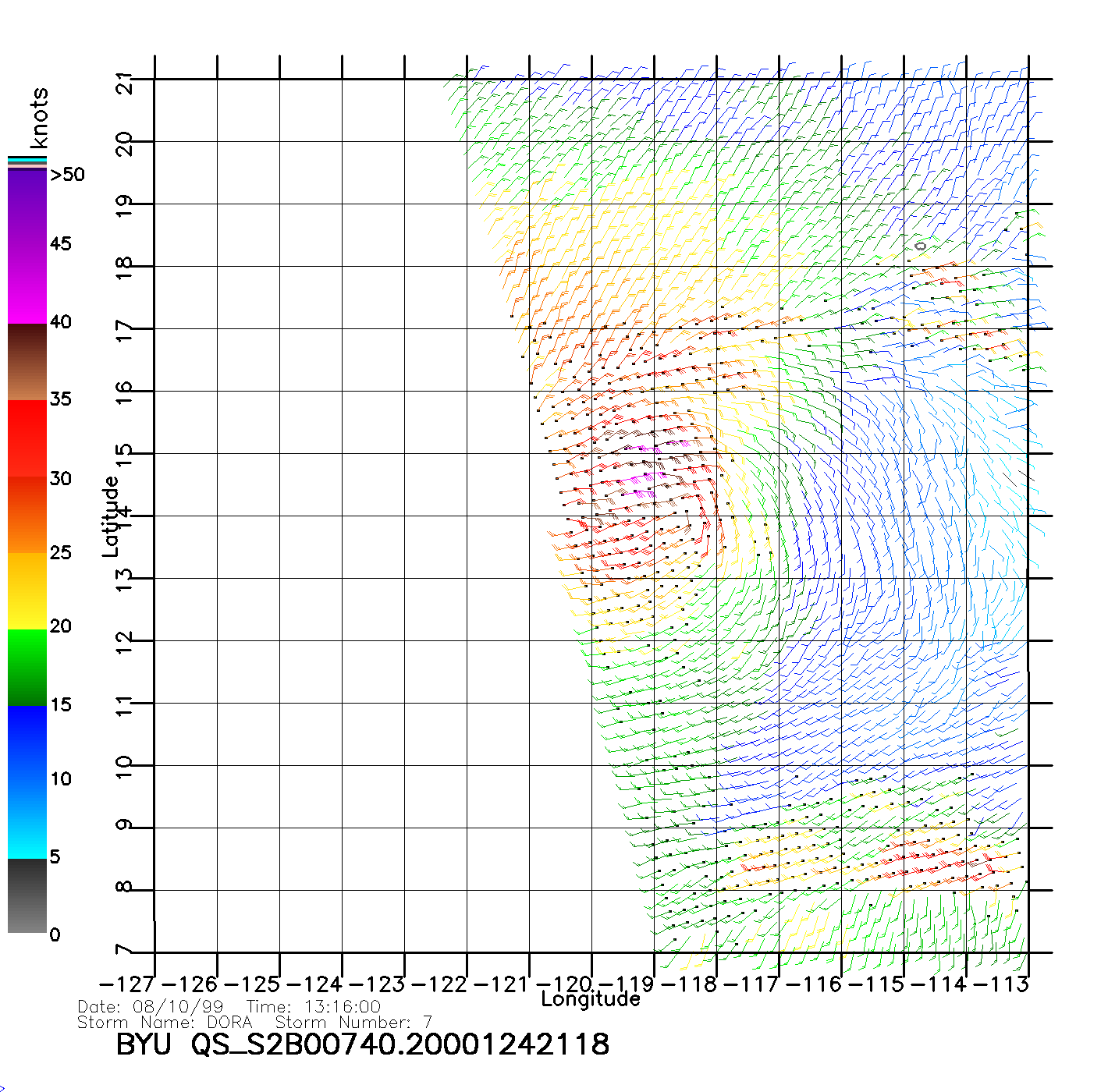Click the BYU QS_S2B00740 file title
Screen dimensions: 1108x1092
pos(362,1045)
